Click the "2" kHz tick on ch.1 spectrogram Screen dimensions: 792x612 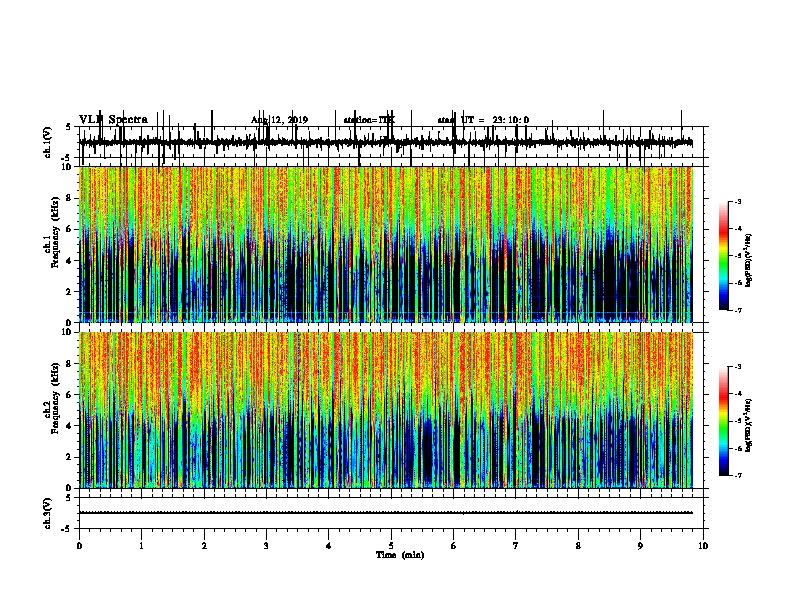coord(69,291)
